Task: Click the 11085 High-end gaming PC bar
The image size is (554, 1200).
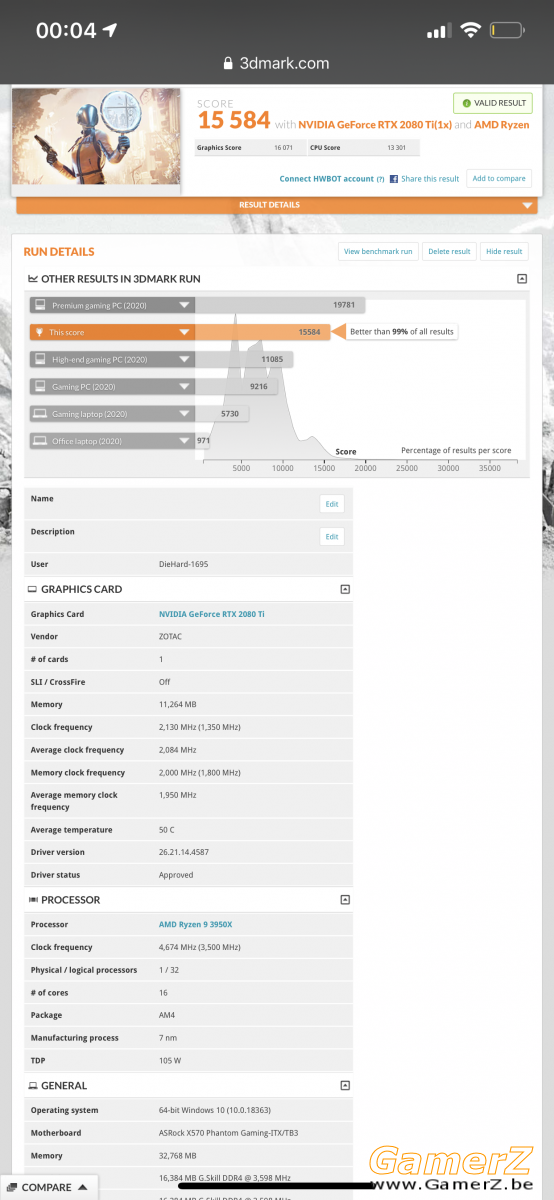Action: (x=243, y=359)
